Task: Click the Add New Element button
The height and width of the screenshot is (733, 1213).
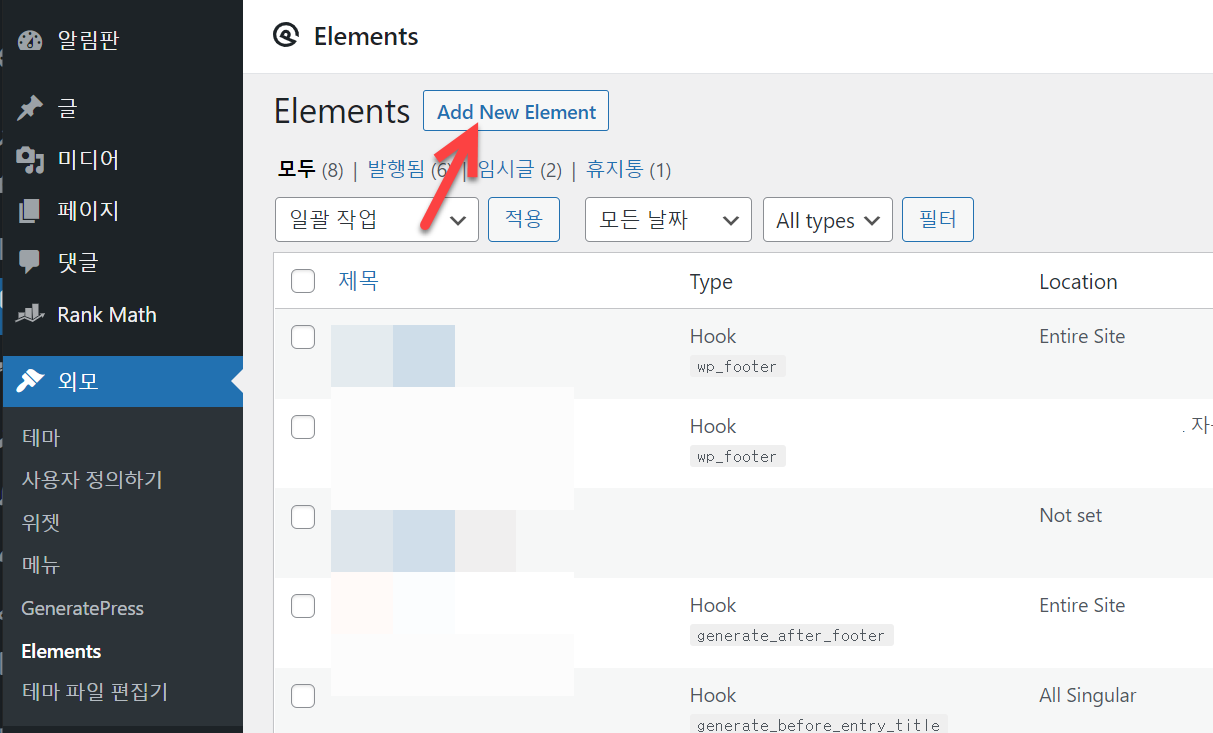Action: (516, 111)
